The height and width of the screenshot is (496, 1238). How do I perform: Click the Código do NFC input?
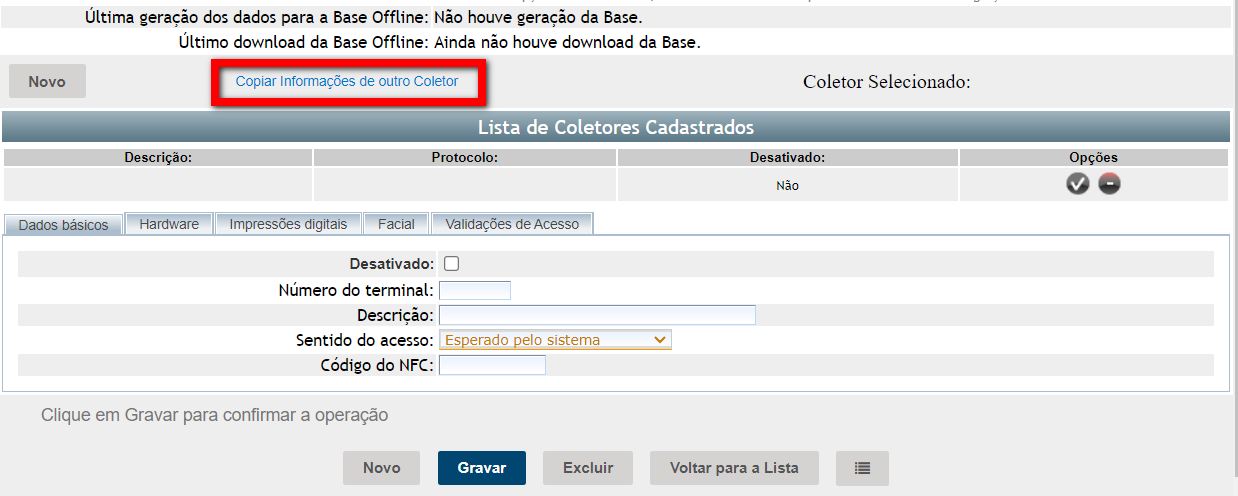pyautogui.click(x=492, y=365)
